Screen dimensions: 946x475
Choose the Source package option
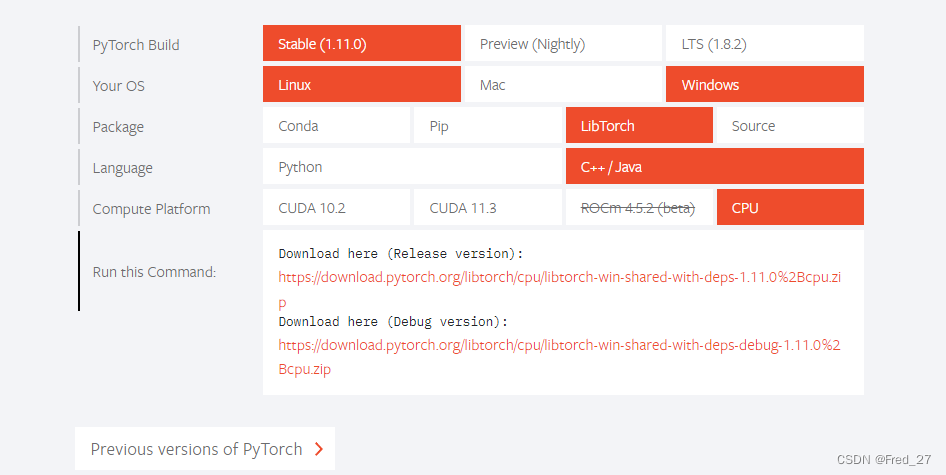click(x=790, y=126)
